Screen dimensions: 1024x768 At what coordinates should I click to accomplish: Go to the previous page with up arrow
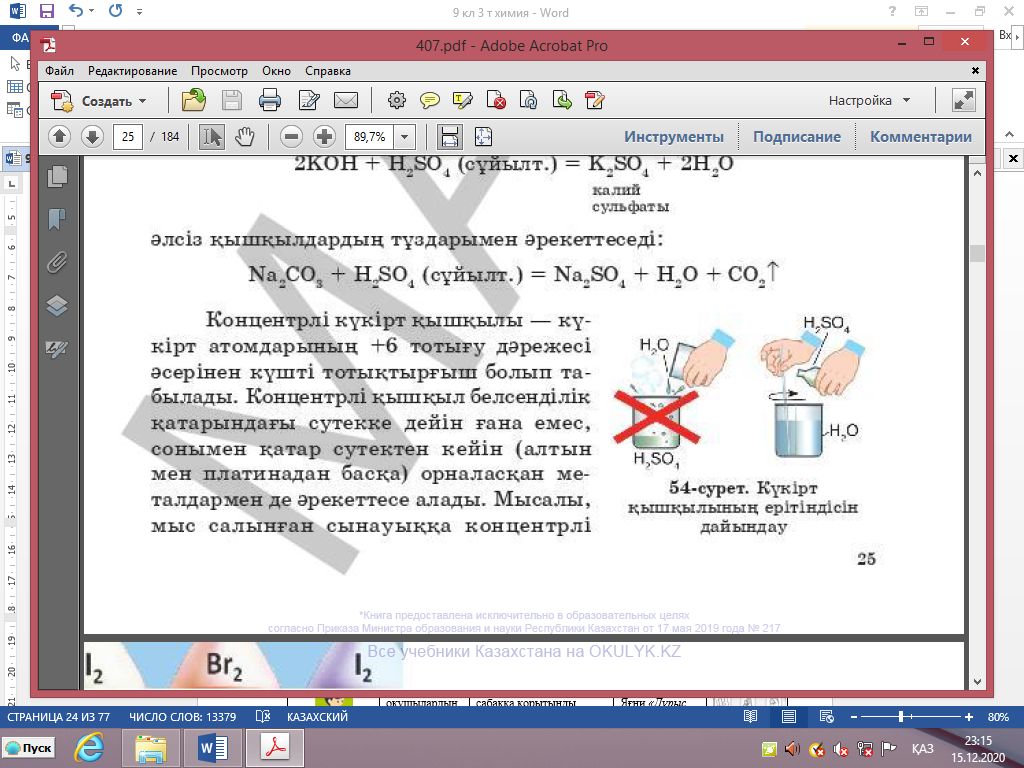[59, 136]
